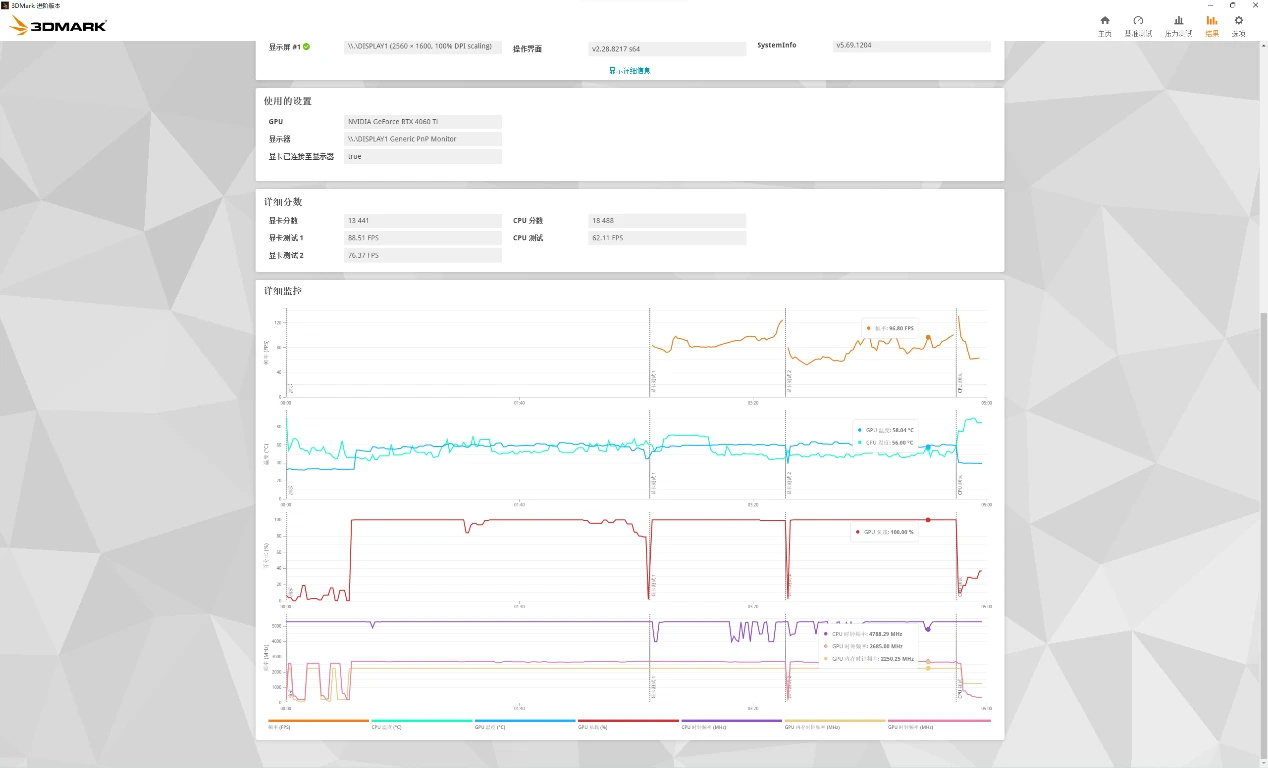Toggle the purple CPU clock legend series
Image resolution: width=1268 pixels, height=768 pixels.
pyautogui.click(x=732, y=723)
